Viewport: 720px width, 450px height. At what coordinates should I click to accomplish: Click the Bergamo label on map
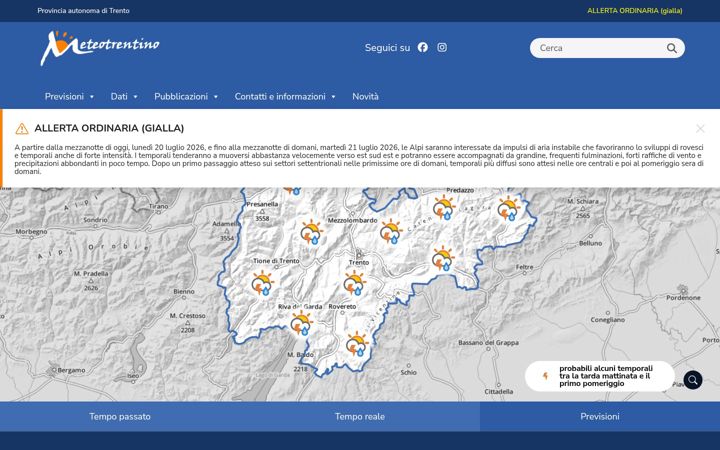click(x=71, y=370)
